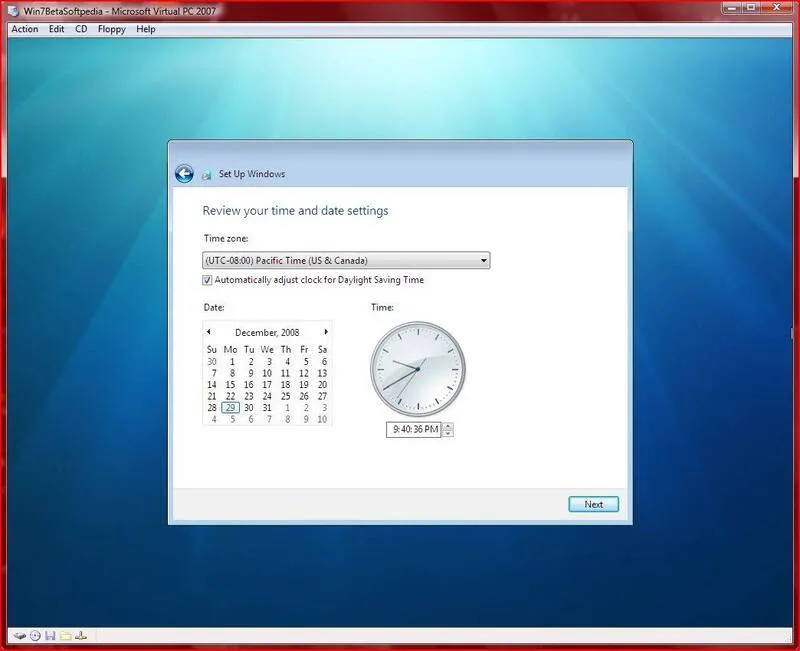Select December 12 in calendar

pos(304,373)
